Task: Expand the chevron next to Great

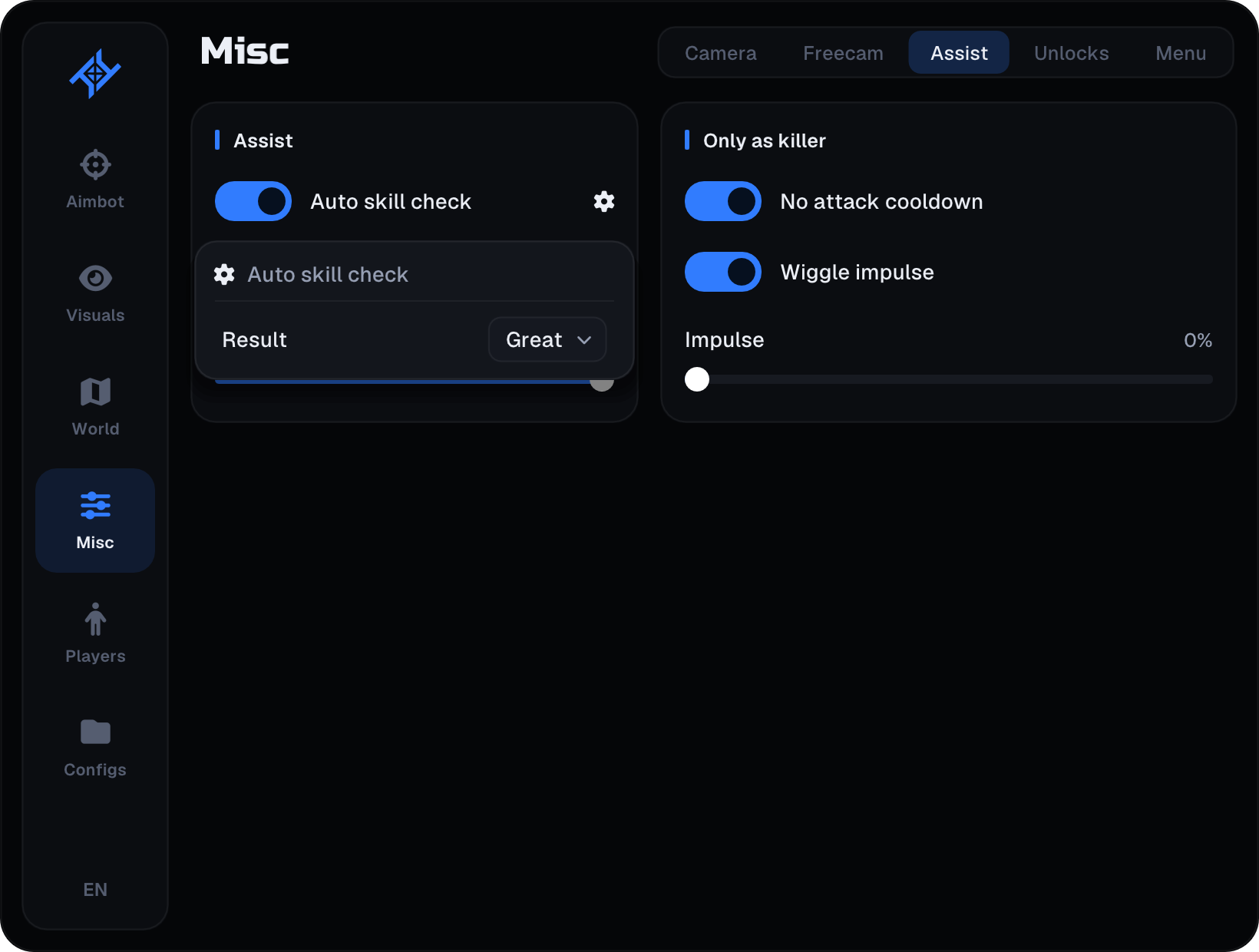Action: coord(584,340)
